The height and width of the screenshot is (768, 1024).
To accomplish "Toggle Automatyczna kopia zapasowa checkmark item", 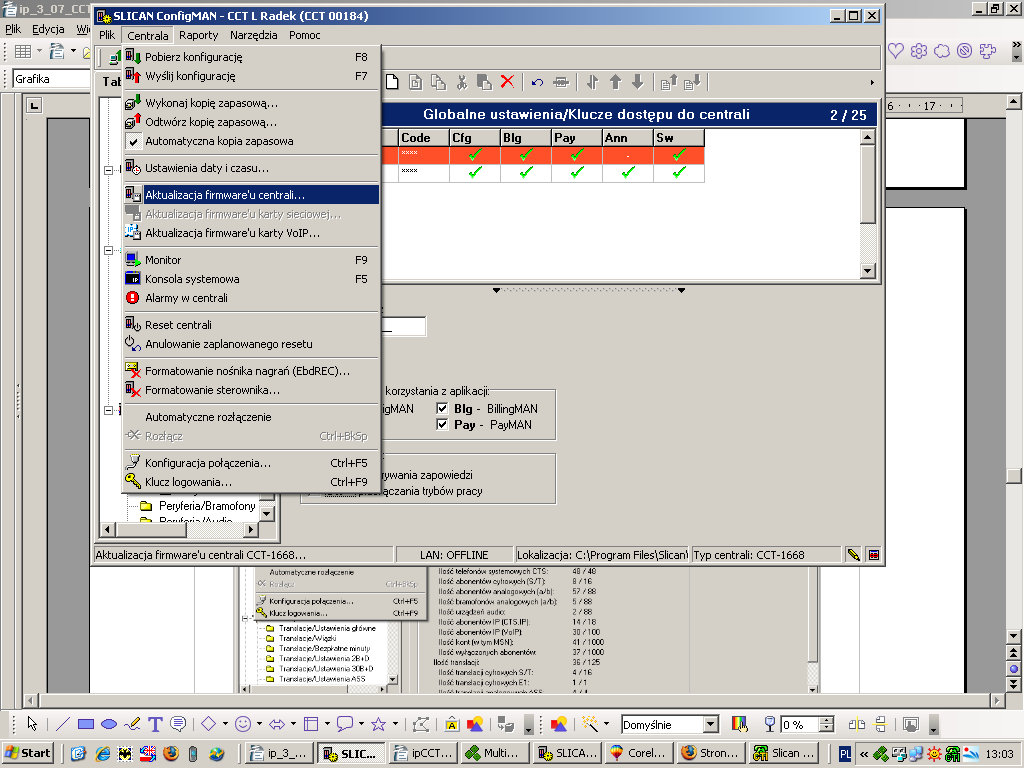I will coord(251,140).
